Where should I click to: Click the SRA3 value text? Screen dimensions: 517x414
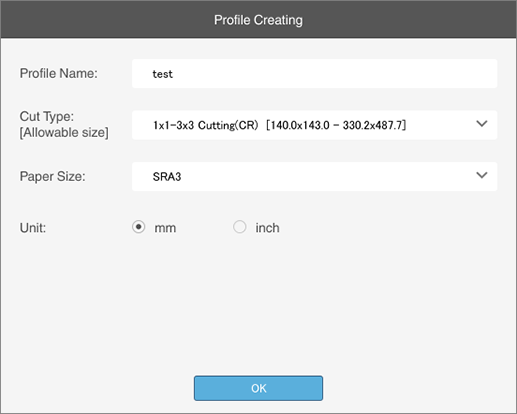(167, 177)
